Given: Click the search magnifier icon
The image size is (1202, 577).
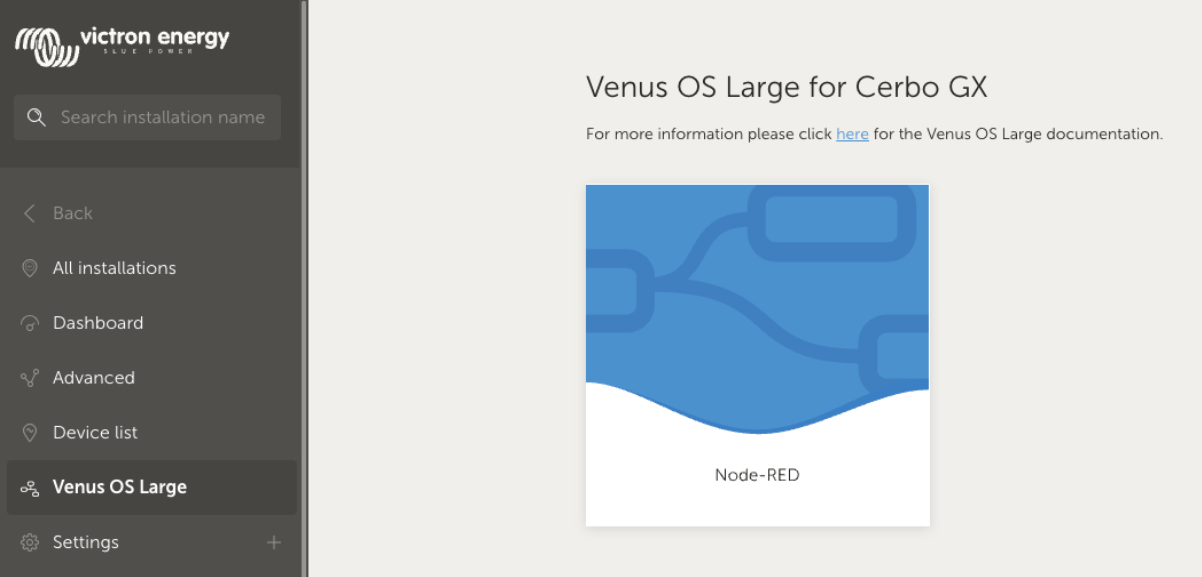Looking at the screenshot, I should point(37,117).
